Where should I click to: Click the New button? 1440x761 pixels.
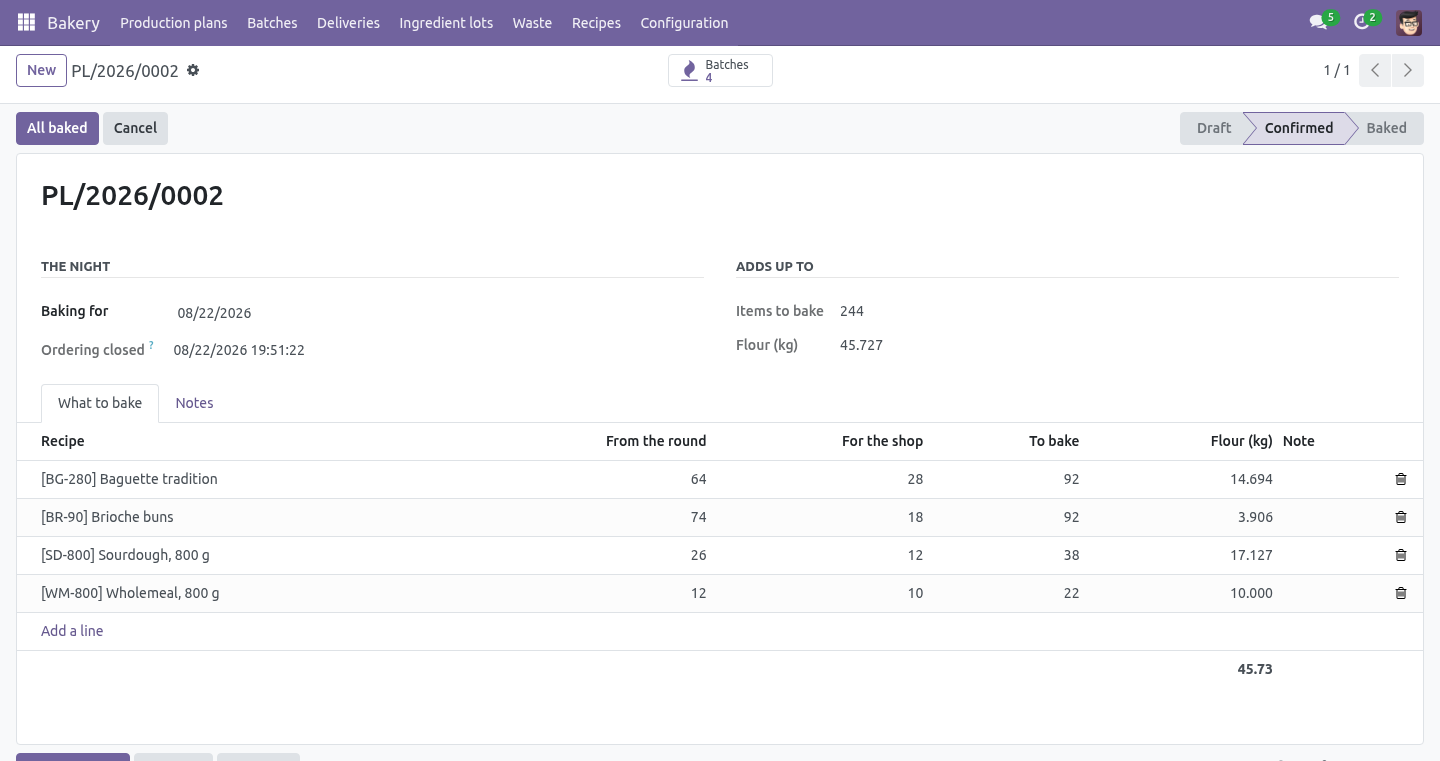click(x=41, y=70)
